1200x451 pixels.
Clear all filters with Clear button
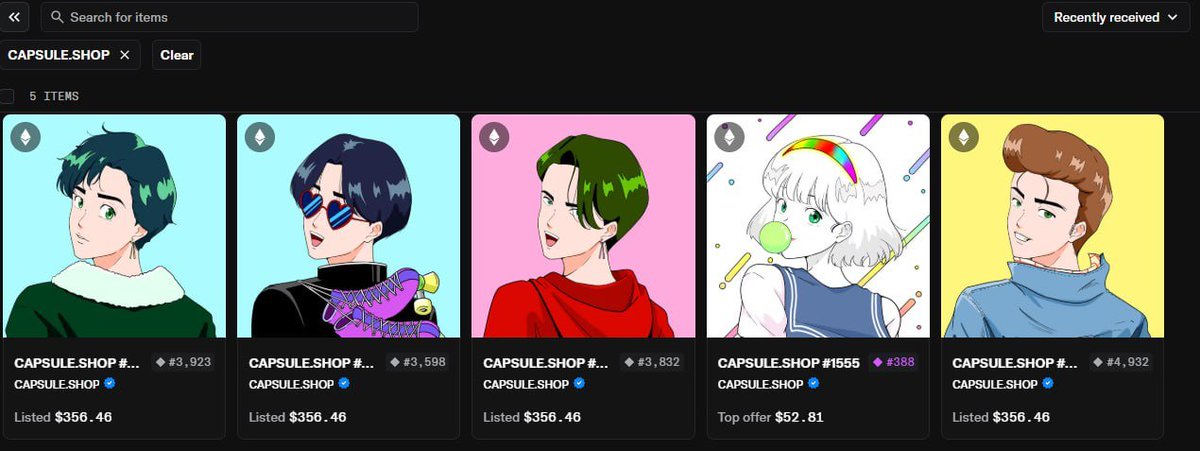point(177,55)
